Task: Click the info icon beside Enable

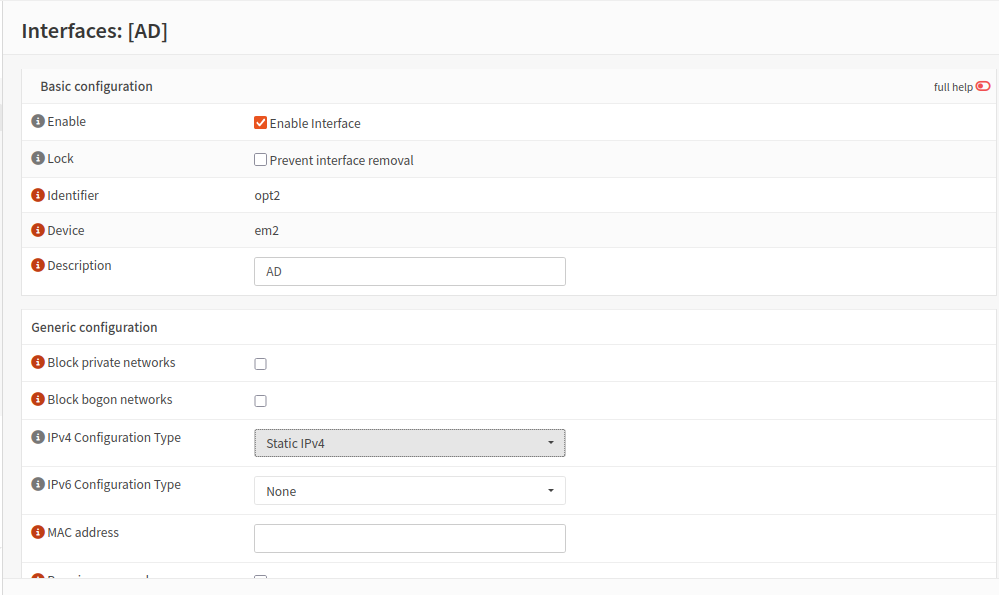Action: coord(38,122)
